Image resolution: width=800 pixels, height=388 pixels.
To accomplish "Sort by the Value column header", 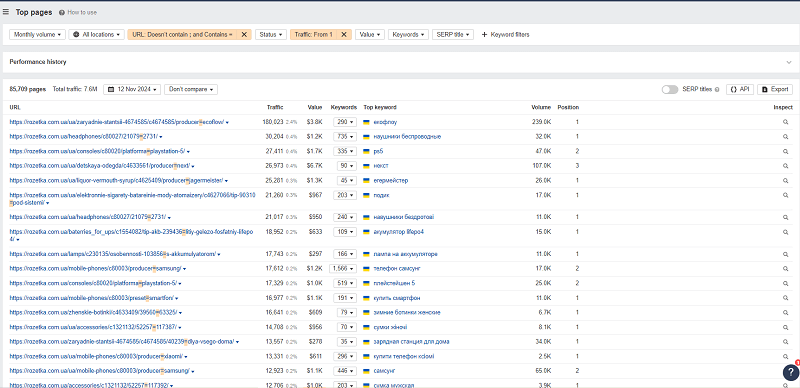I will [x=315, y=107].
